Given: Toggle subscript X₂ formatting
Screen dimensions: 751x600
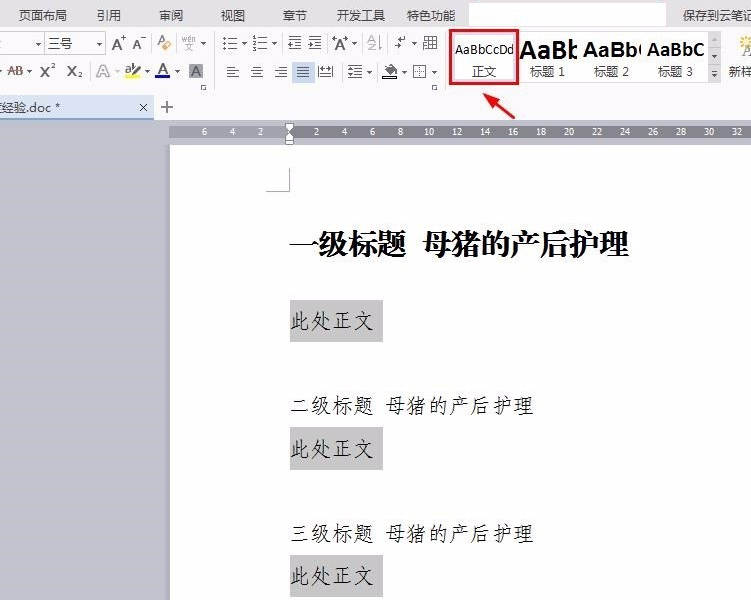Looking at the screenshot, I should 74,72.
